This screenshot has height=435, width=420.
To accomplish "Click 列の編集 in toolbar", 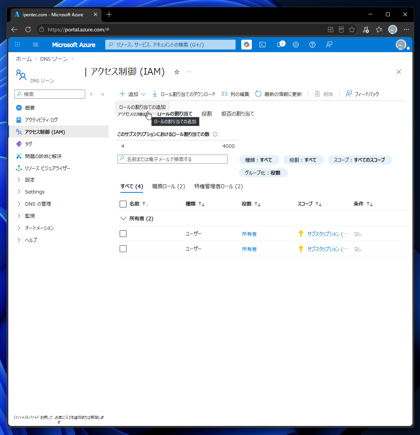I will tap(235, 94).
